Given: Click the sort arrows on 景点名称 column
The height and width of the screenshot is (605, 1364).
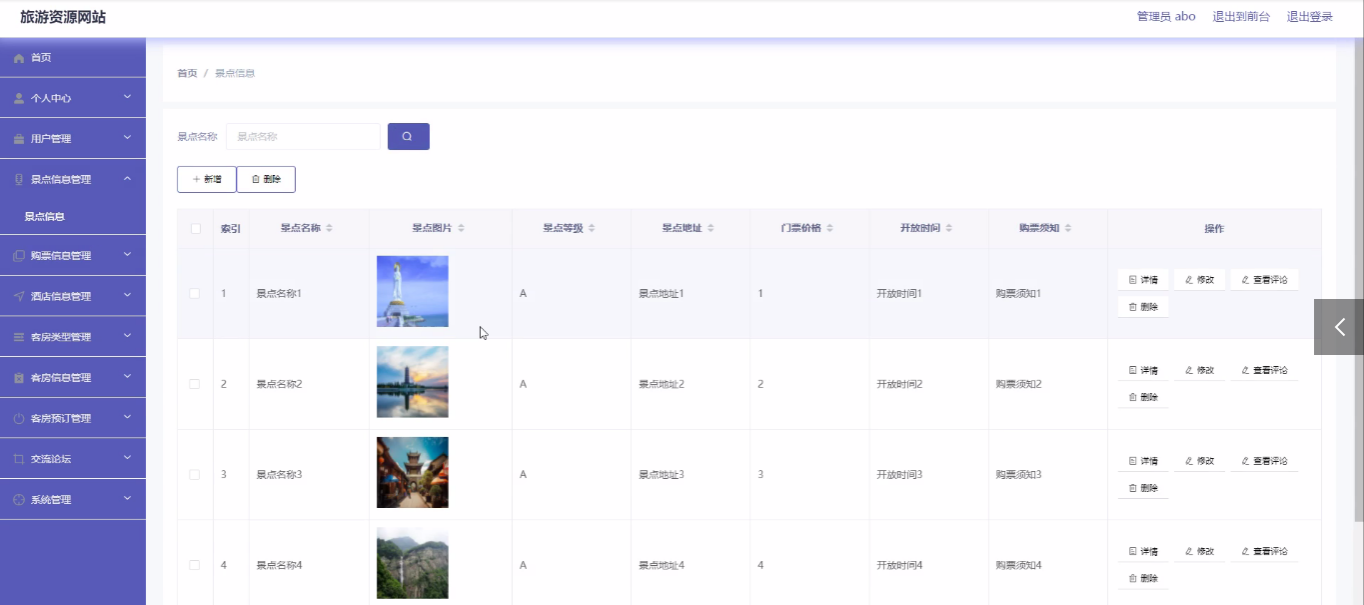Looking at the screenshot, I should 330,229.
